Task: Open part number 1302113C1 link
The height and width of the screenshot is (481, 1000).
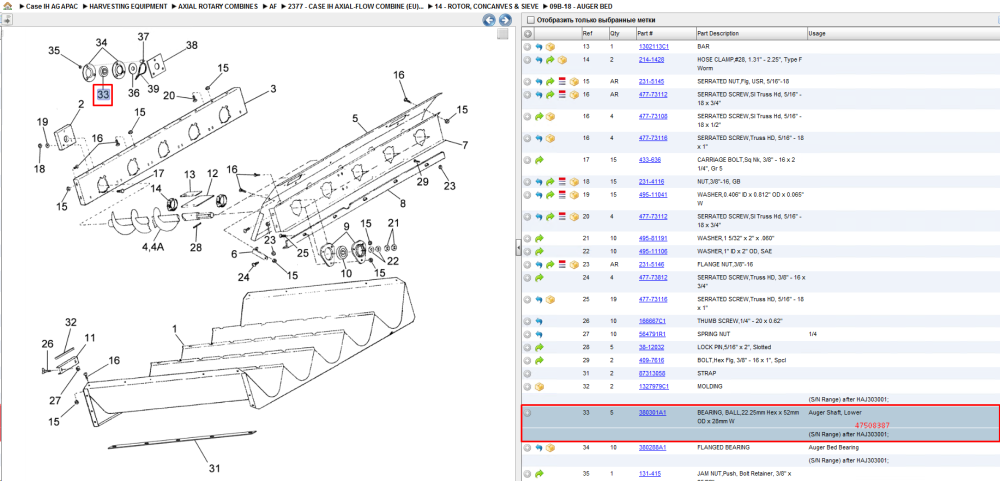Action: click(653, 47)
